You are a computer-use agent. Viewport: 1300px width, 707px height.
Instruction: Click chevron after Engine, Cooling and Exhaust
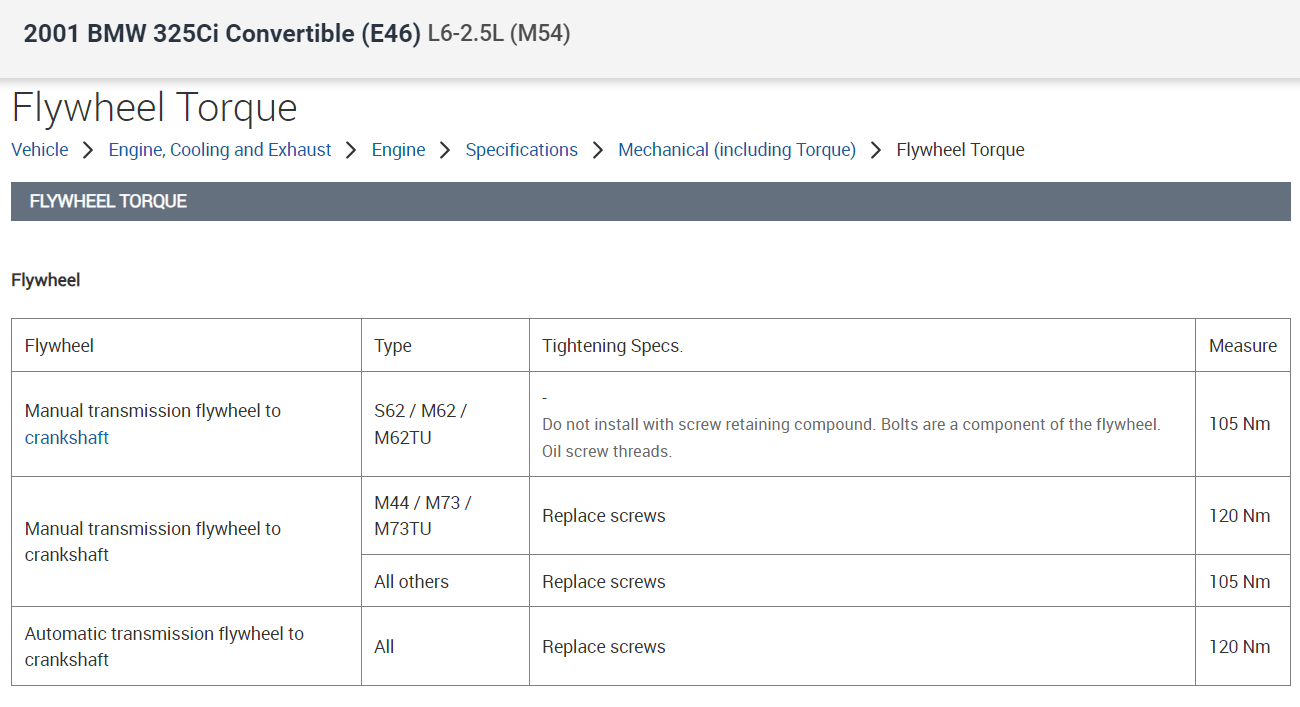(x=351, y=150)
